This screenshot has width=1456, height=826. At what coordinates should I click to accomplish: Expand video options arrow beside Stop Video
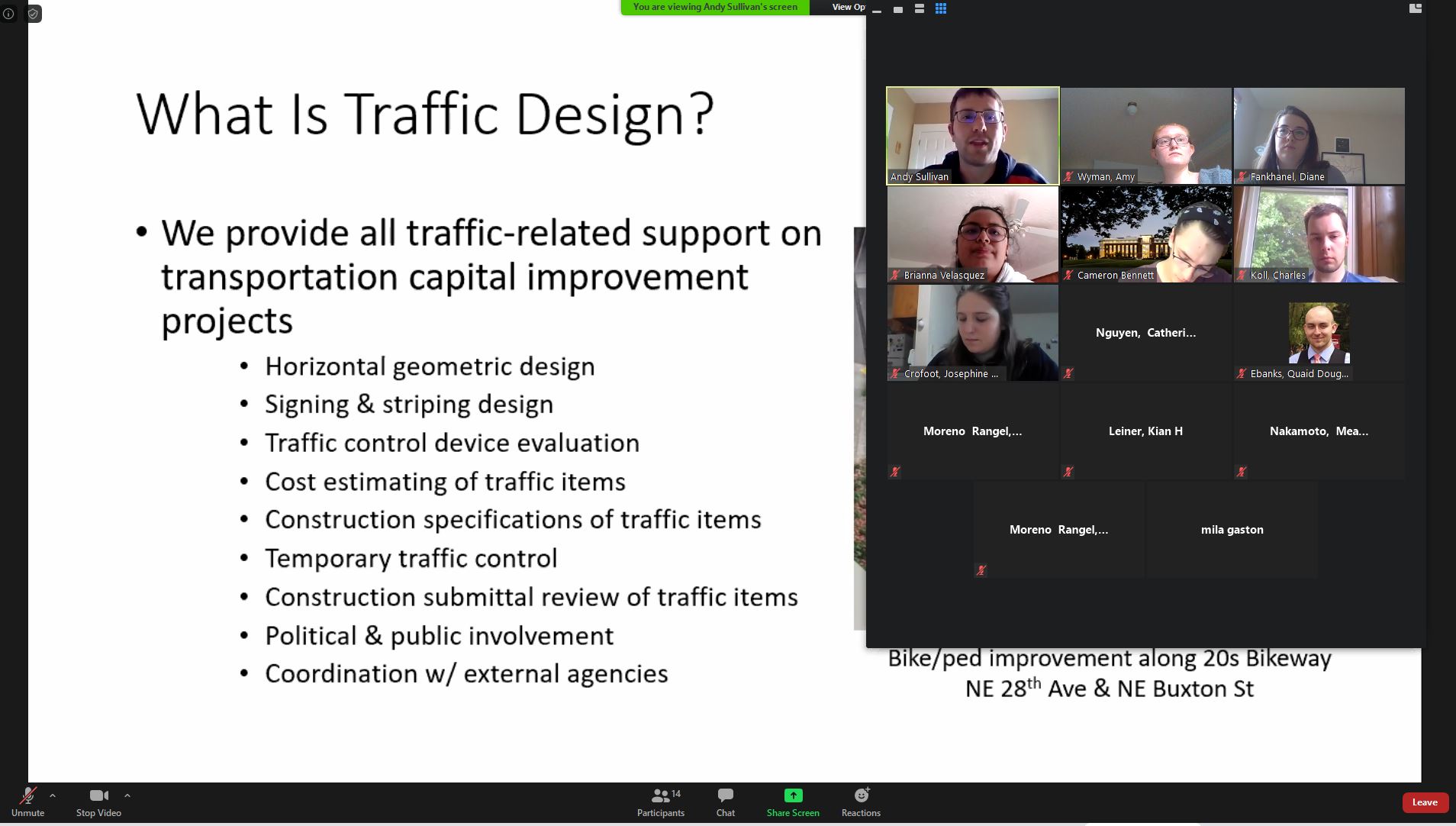coord(127,795)
